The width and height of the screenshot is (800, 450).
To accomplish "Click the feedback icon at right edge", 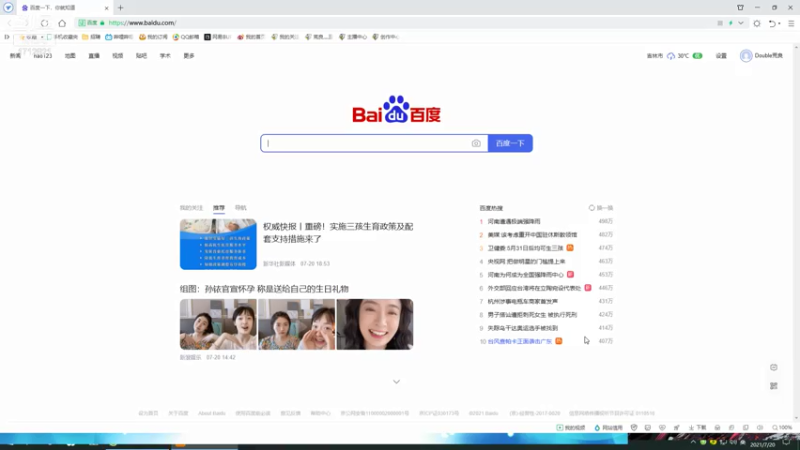I will (x=773, y=367).
